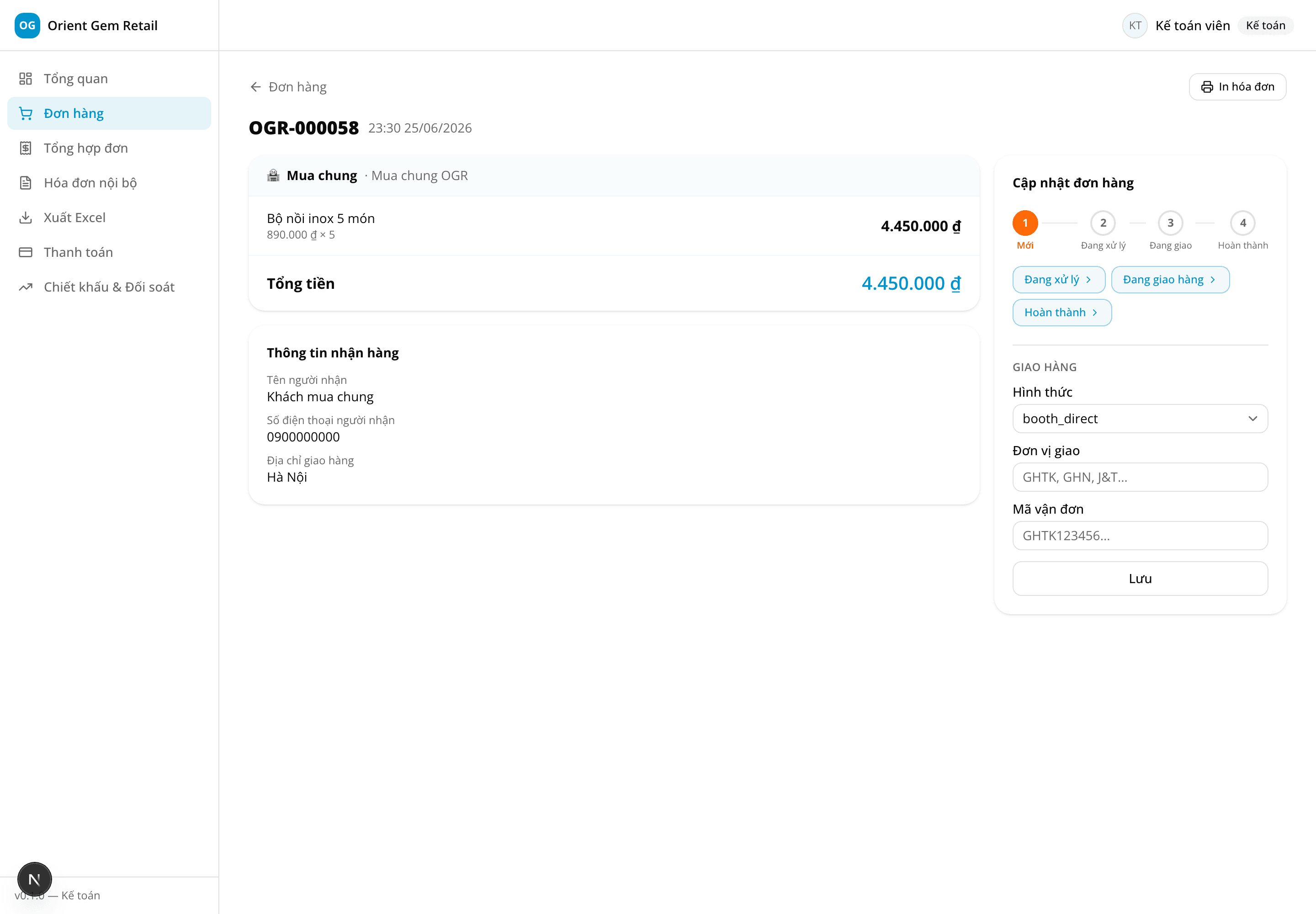Click step 4 Hoàn thành circle
The width and height of the screenshot is (1316, 914).
click(x=1242, y=223)
